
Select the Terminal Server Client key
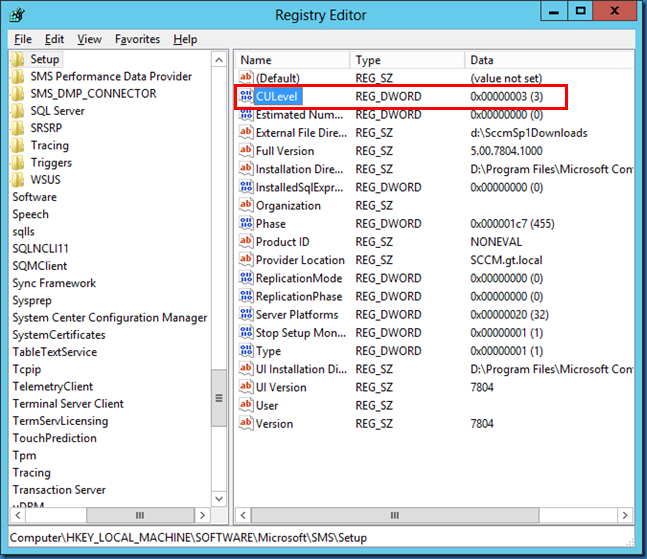[68, 404]
